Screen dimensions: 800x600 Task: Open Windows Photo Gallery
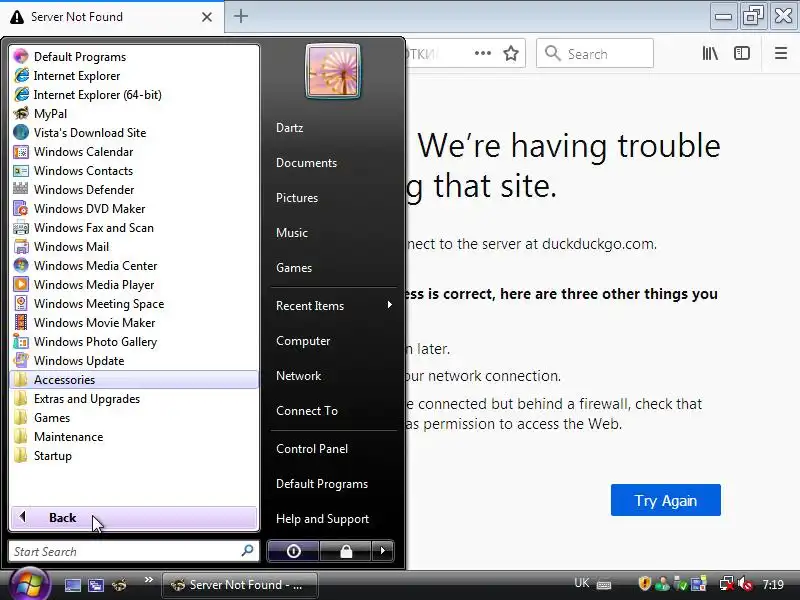tap(134, 341)
